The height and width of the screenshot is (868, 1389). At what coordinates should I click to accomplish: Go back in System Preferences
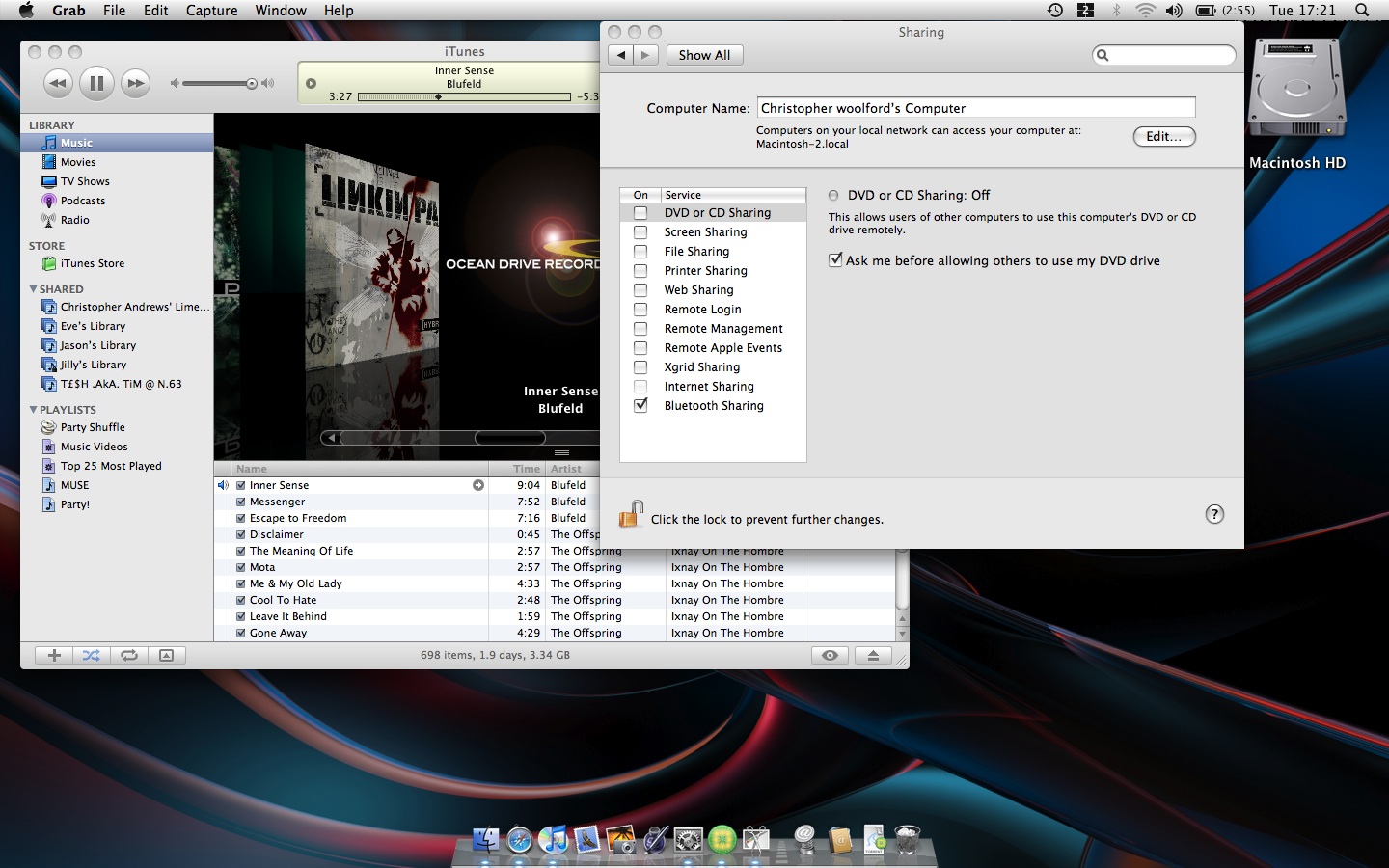tap(621, 55)
